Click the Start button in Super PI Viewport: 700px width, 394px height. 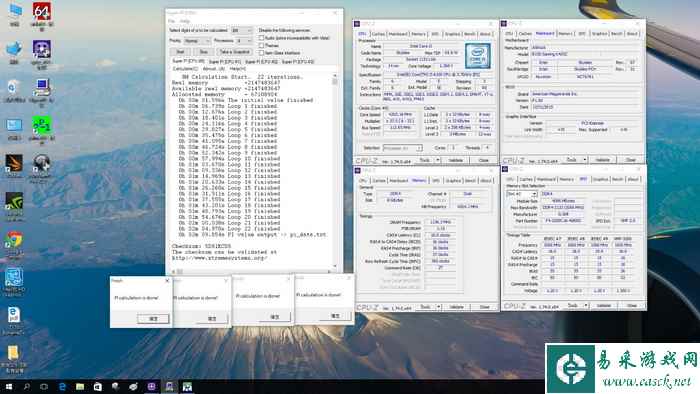pyautogui.click(x=180, y=52)
